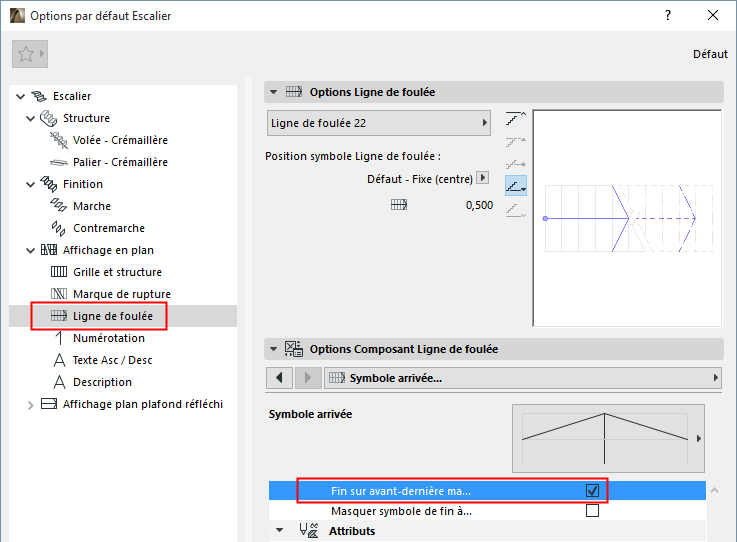
Task: Open the Ligne de foulée 22 dropdown
Action: point(379,123)
